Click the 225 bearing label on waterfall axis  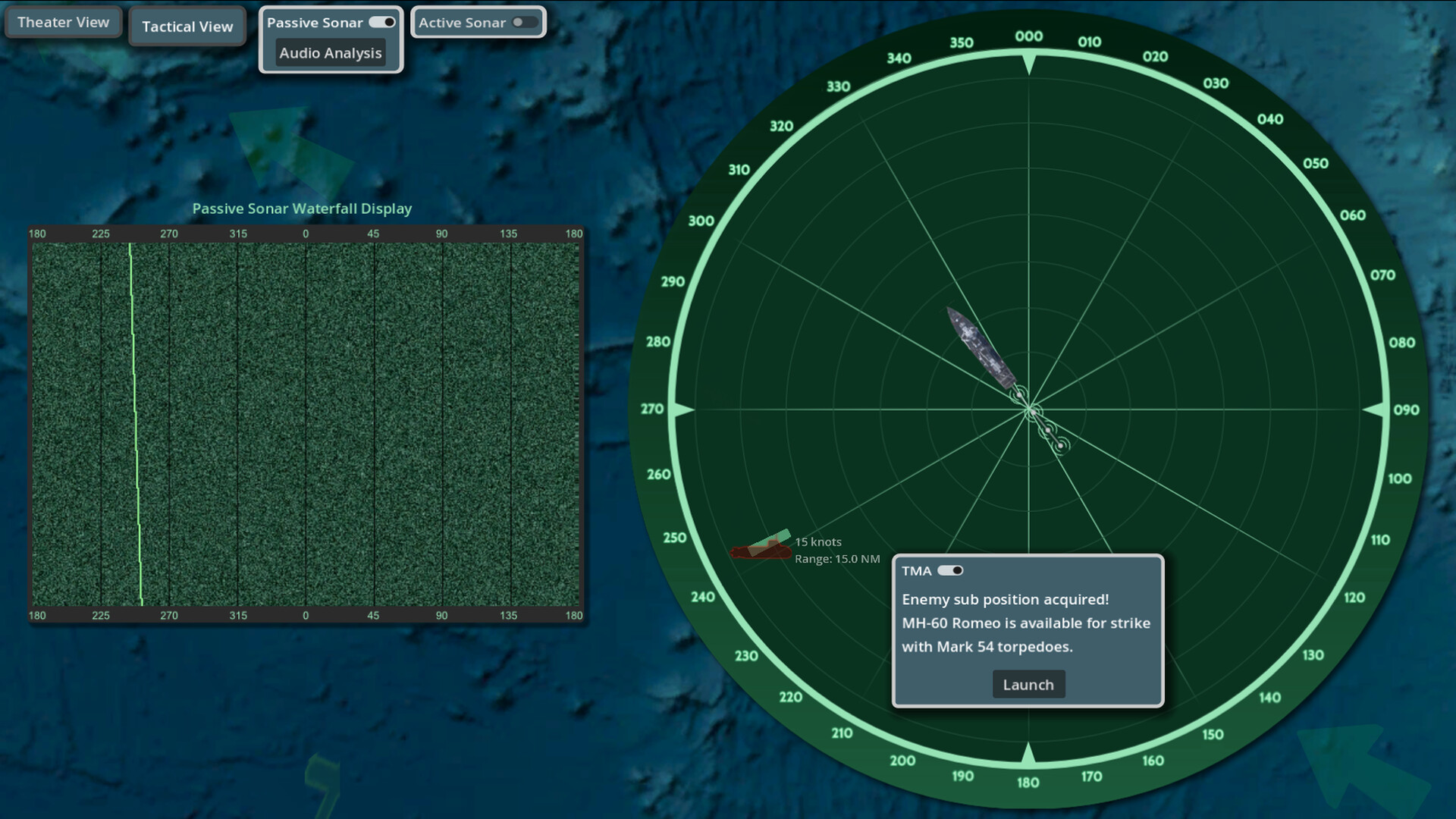(x=101, y=234)
